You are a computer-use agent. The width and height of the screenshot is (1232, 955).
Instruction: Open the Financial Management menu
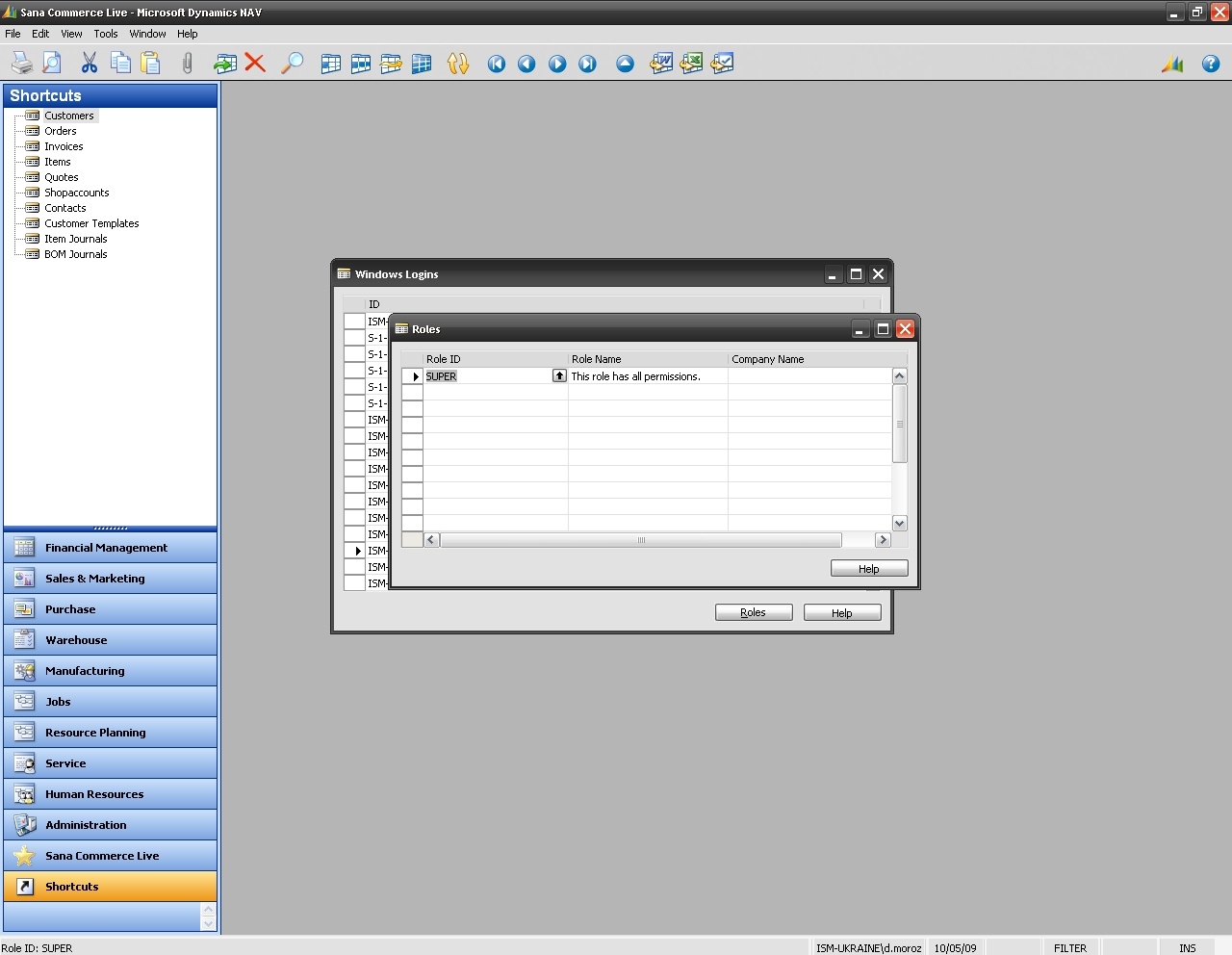[110, 548]
